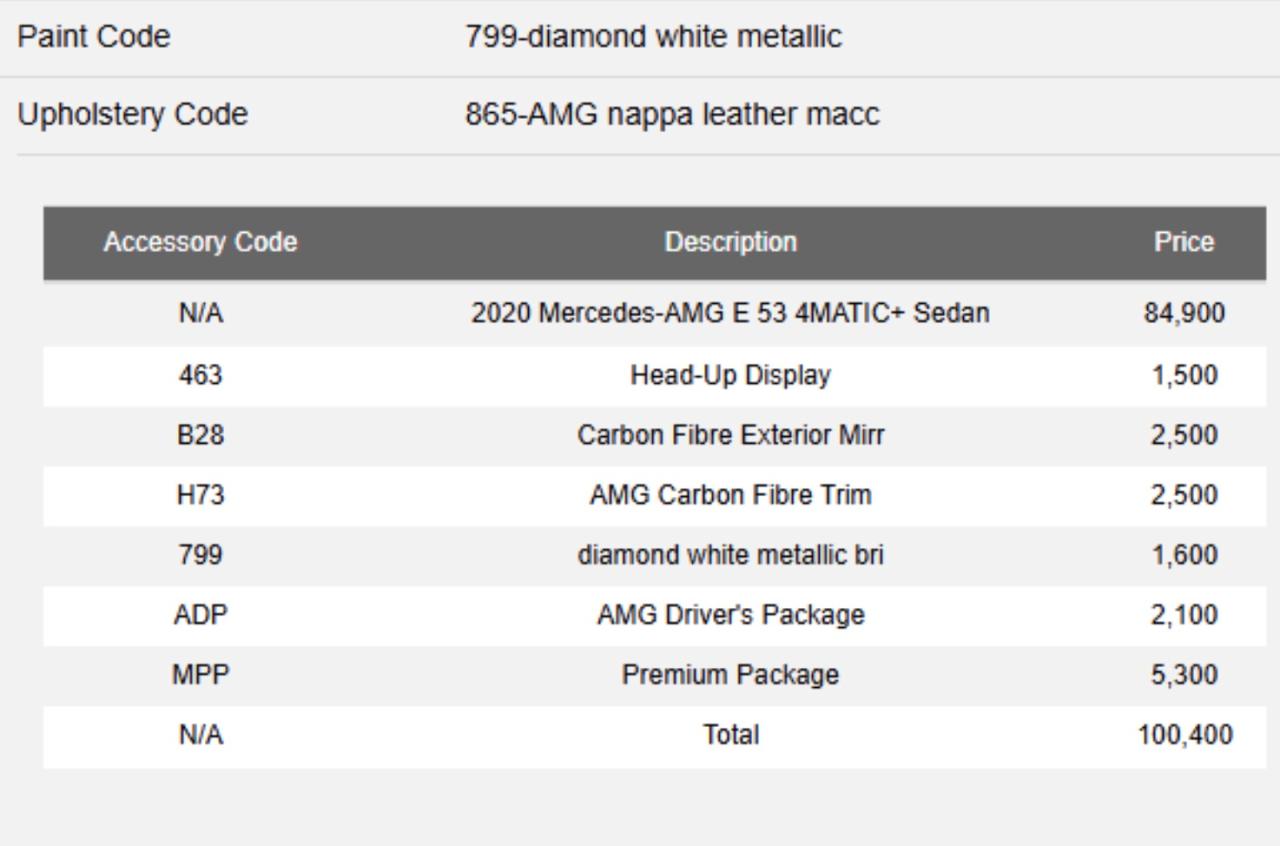Select accessory code H73

pyautogui.click(x=200, y=495)
